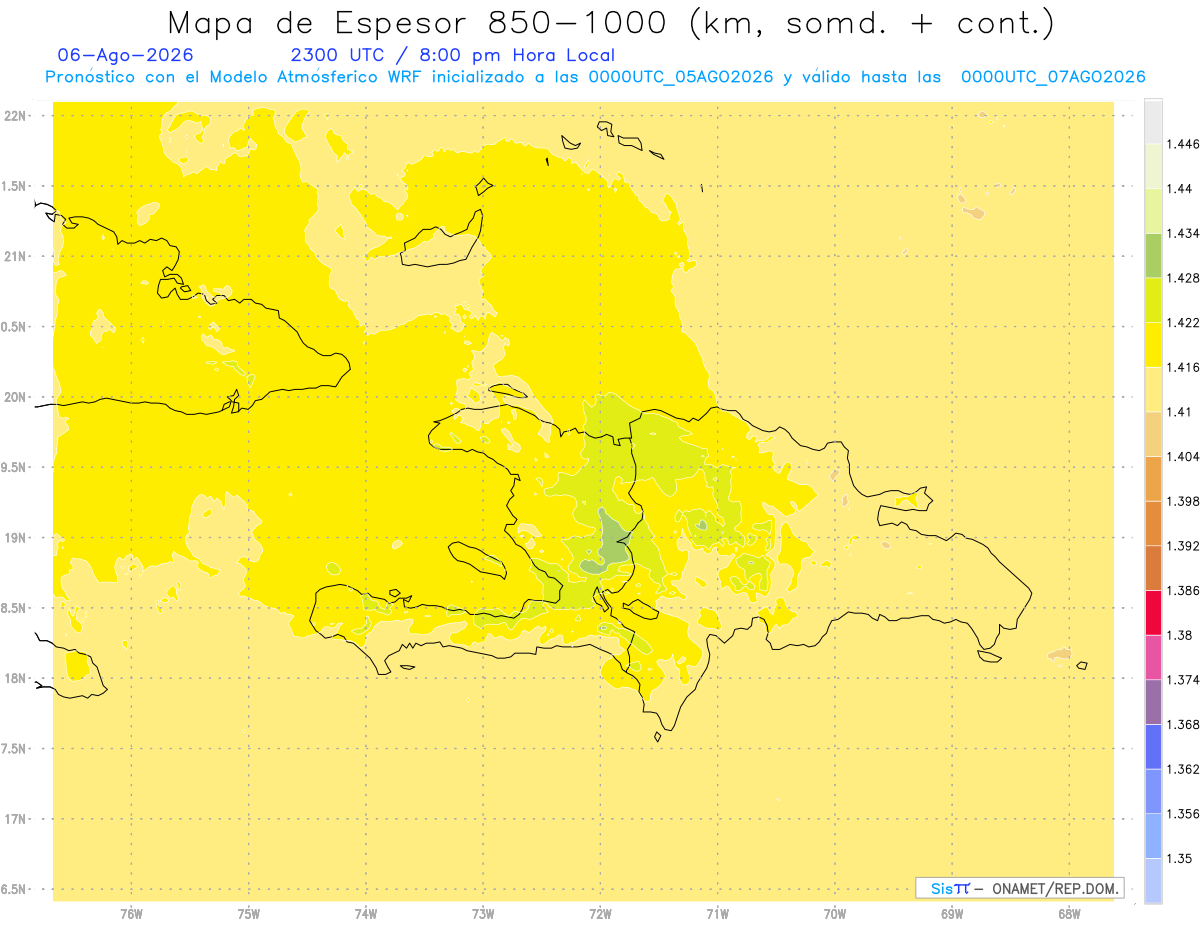The width and height of the screenshot is (1200, 927).
Task: Click legend value '1.356'
Action: (1183, 814)
